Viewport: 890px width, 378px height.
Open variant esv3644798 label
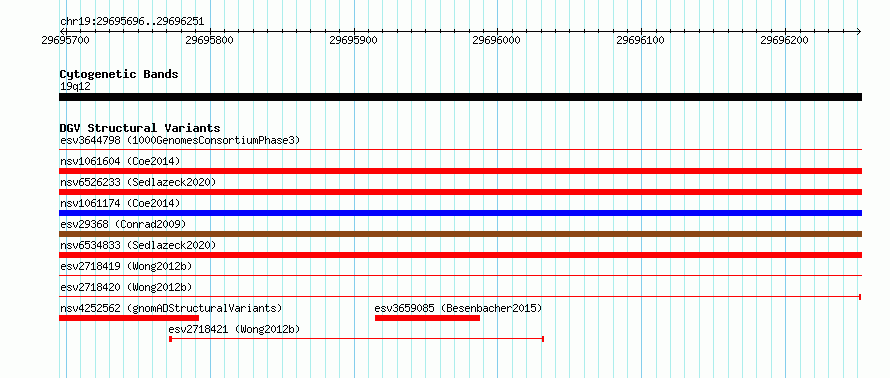[x=180, y=140]
